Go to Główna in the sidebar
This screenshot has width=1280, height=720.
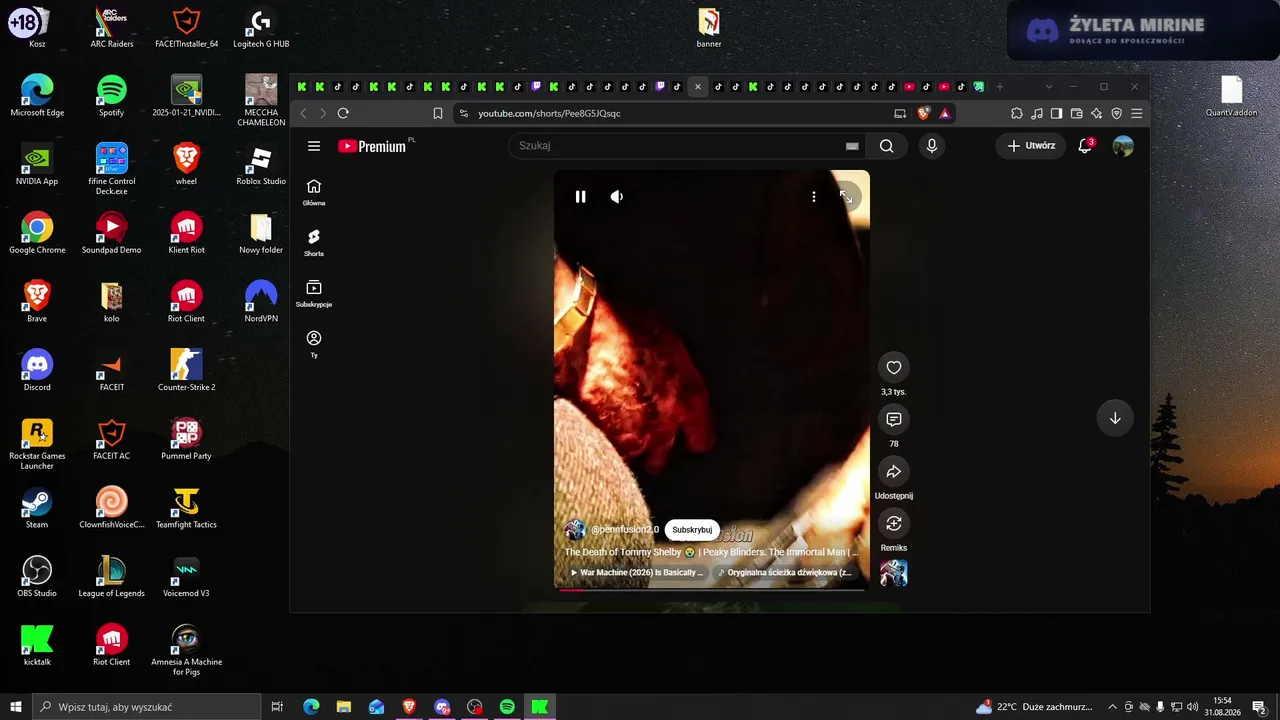pos(314,192)
